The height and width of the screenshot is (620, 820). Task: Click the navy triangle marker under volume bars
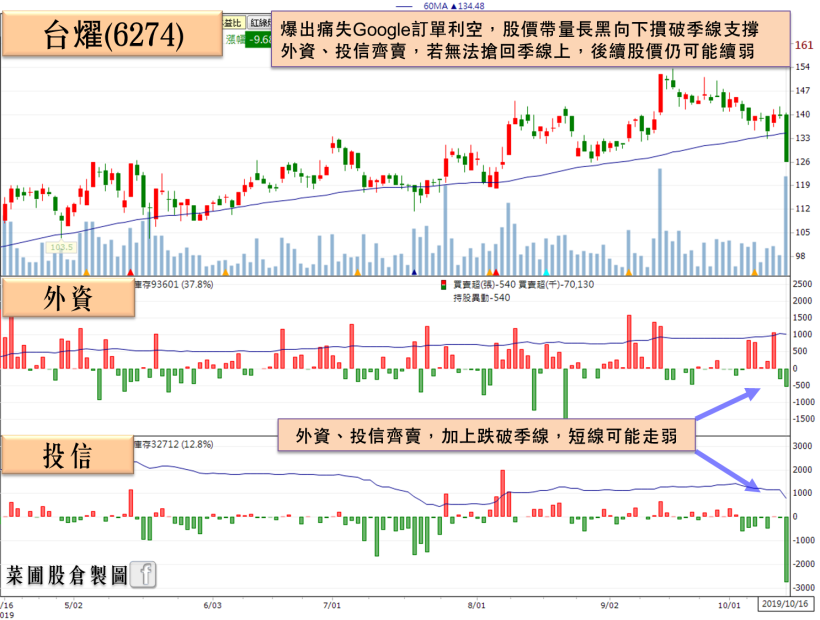414,272
